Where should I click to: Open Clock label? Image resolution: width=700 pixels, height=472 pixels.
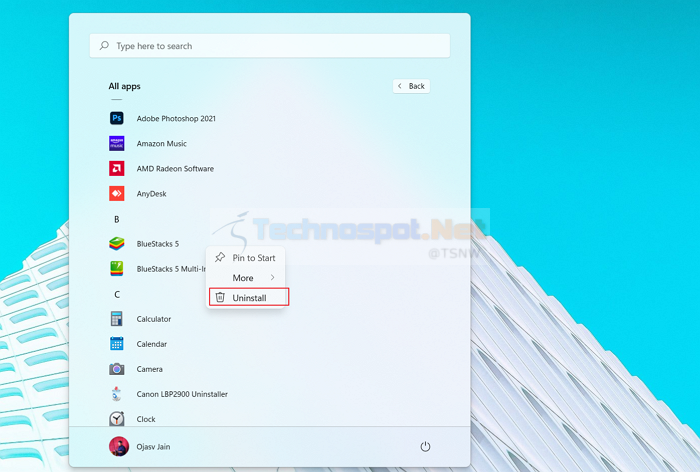(x=146, y=419)
